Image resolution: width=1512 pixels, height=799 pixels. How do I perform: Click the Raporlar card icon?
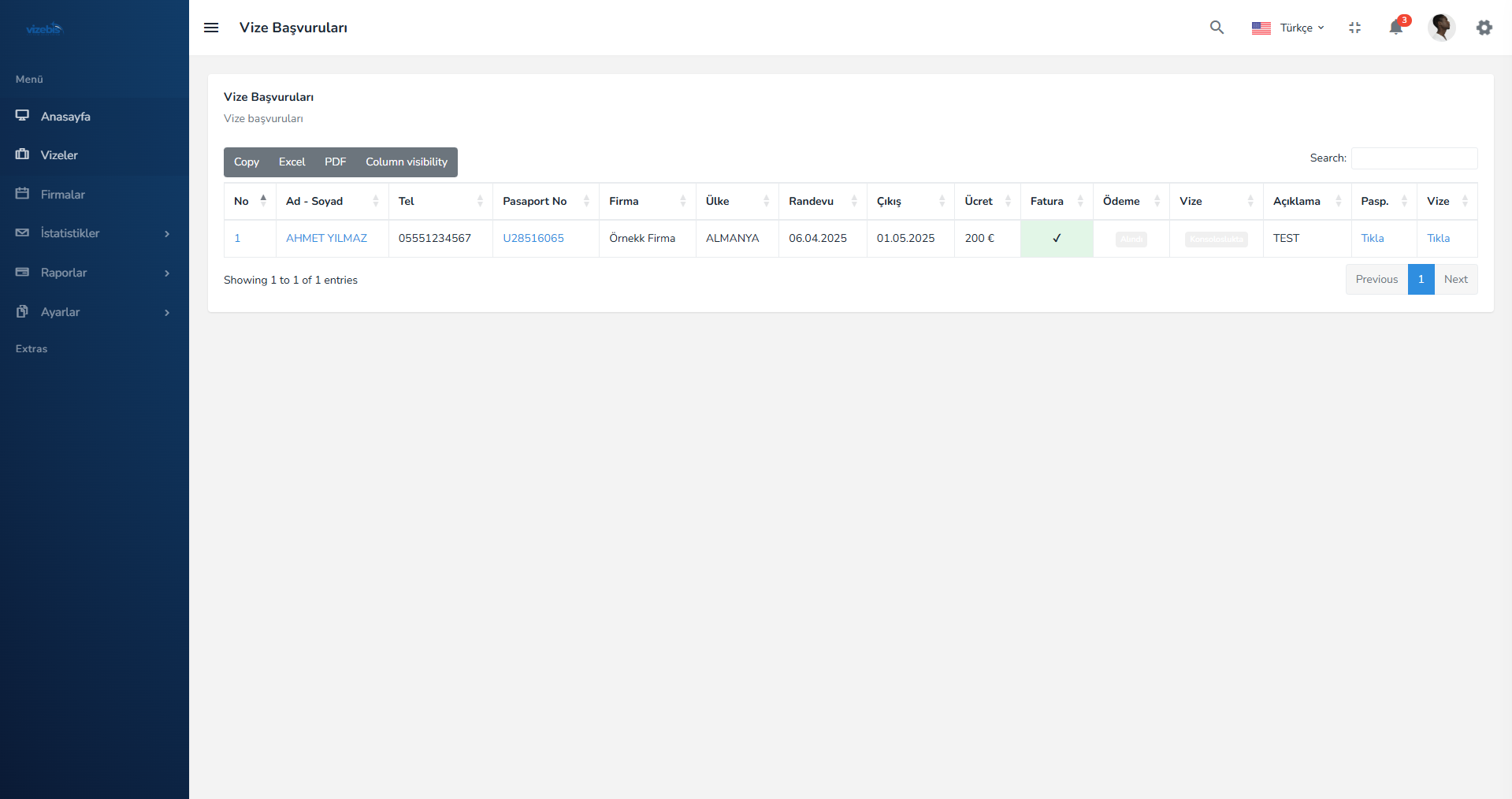[22, 272]
